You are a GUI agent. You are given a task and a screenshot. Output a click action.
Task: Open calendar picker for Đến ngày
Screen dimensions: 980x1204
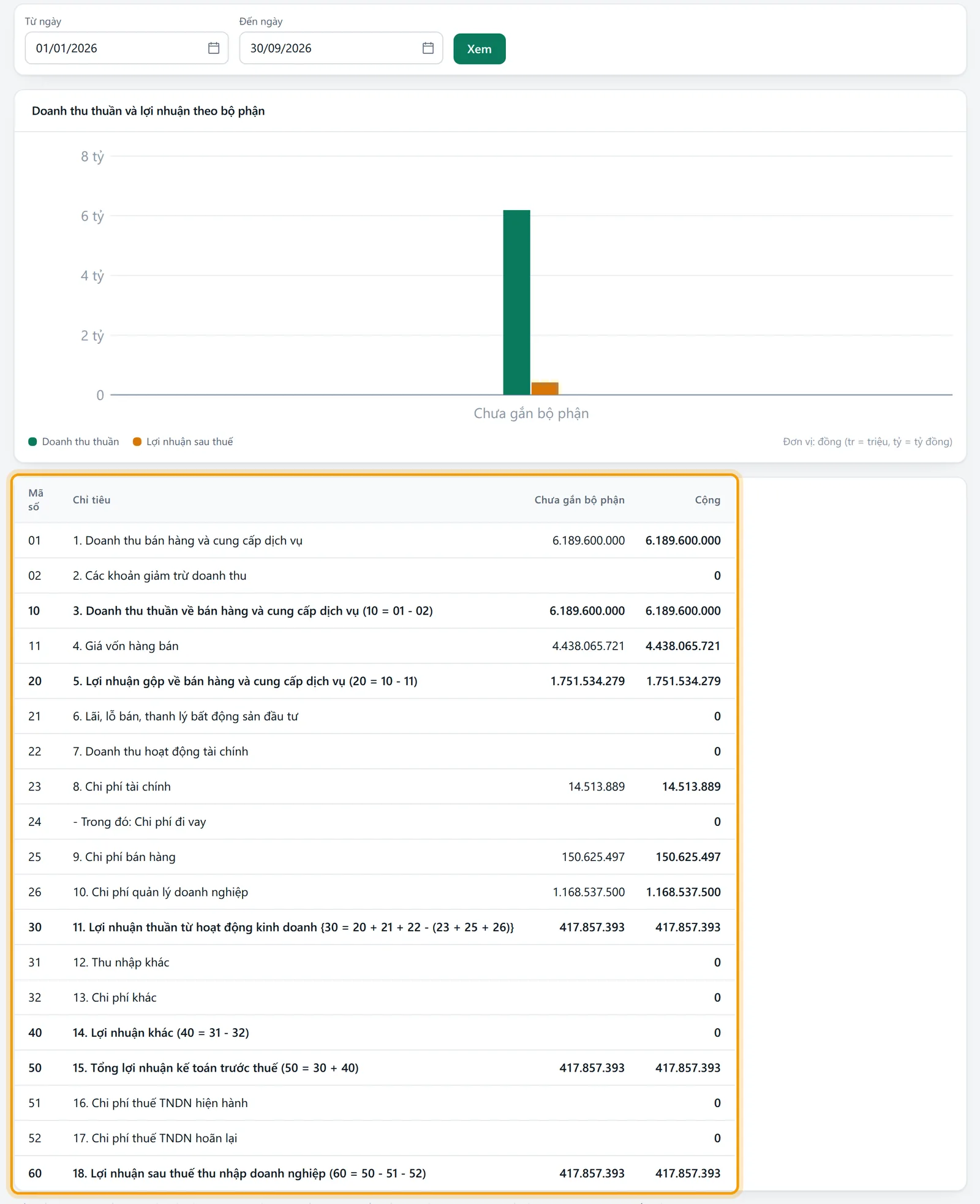click(x=428, y=48)
